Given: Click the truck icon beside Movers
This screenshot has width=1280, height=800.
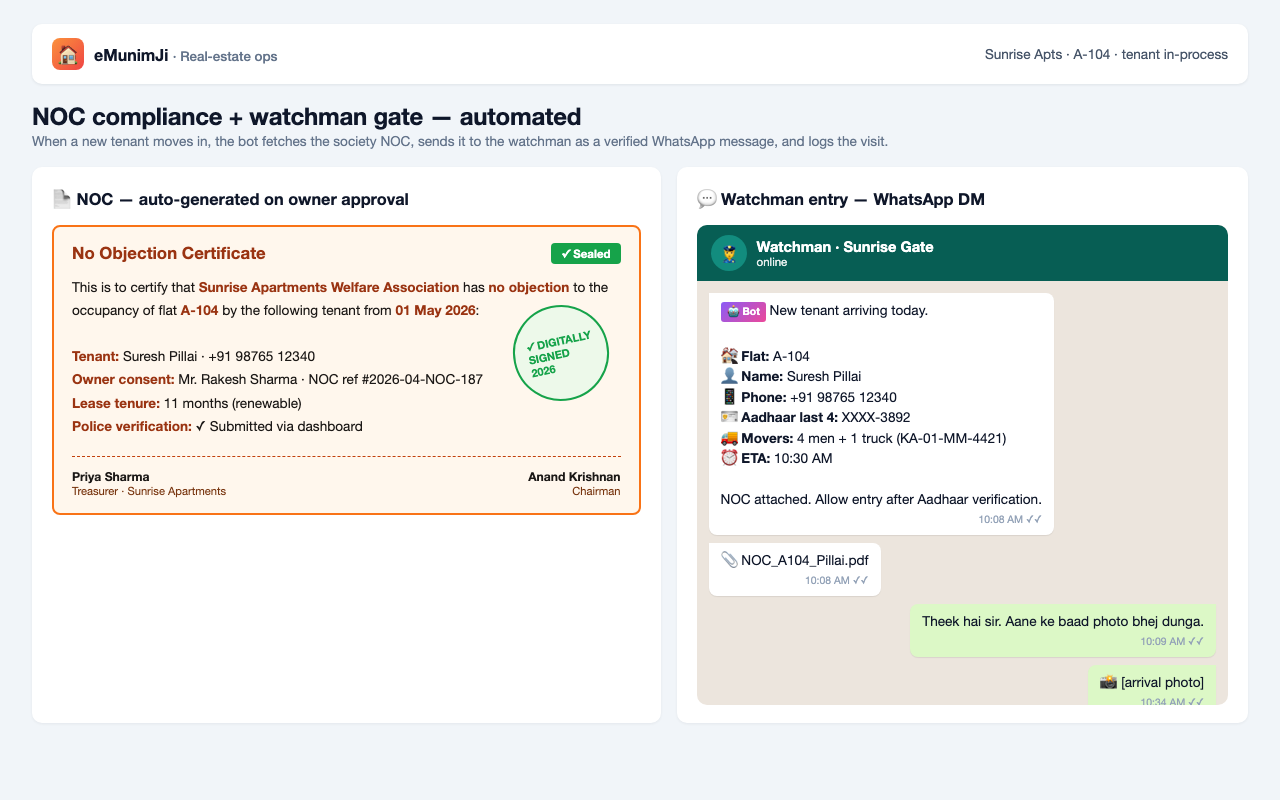Looking at the screenshot, I should 729,438.
